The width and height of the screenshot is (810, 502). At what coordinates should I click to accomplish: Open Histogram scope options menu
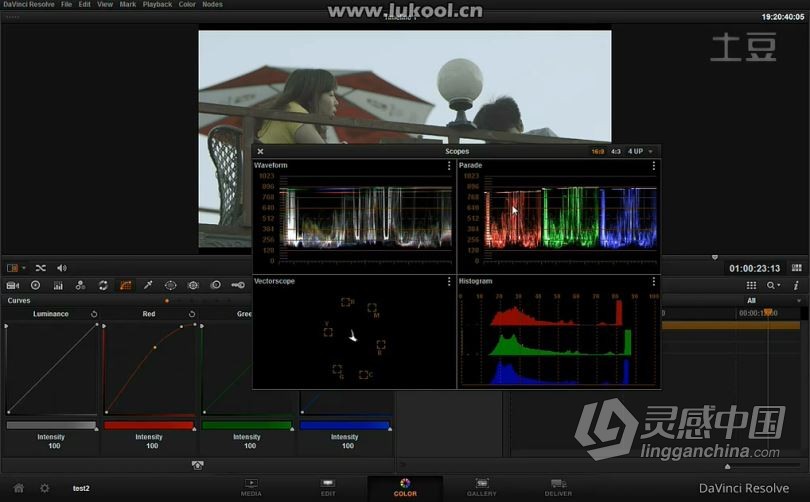pyautogui.click(x=653, y=281)
